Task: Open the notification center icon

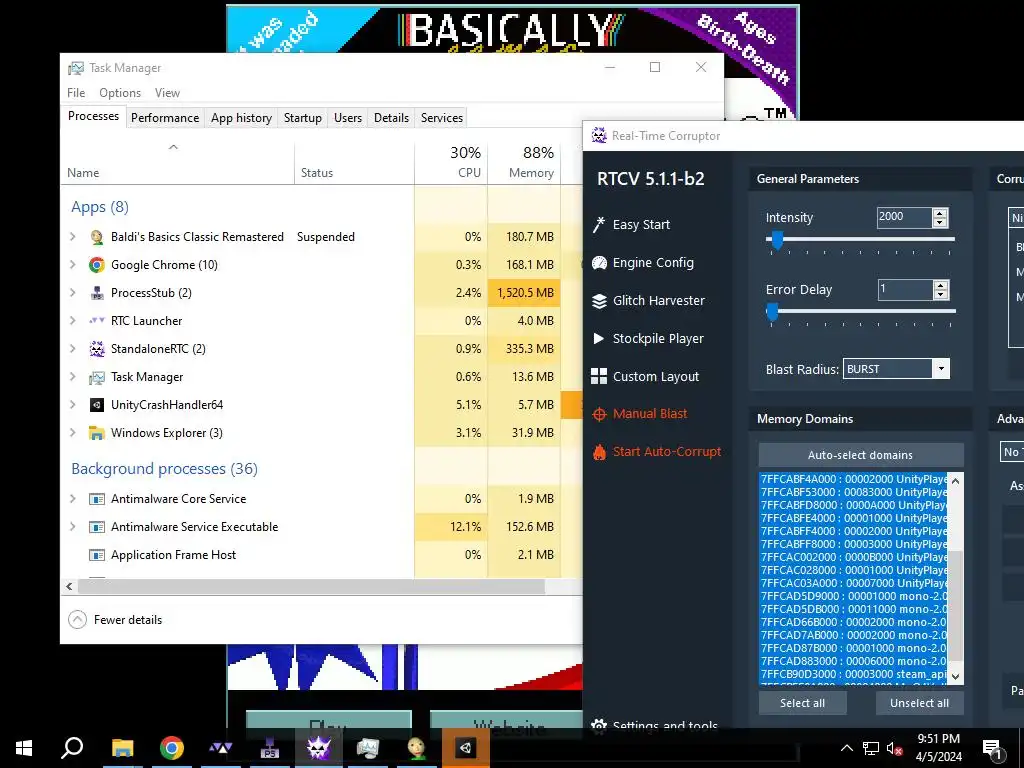Action: click(992, 748)
